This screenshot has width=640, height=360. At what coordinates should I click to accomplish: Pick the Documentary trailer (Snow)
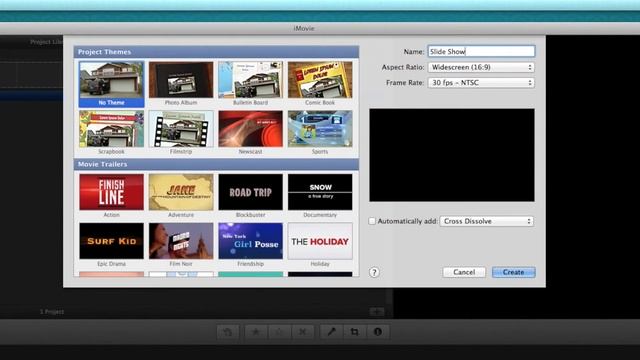click(x=320, y=192)
